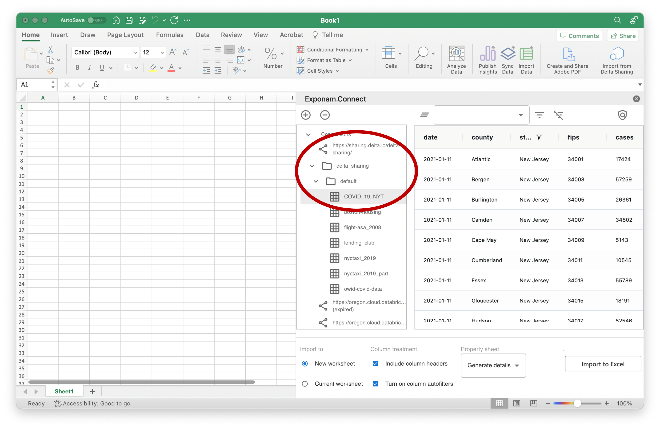Screen dimensions: 660x429
Task: Click the Import to Excel button
Action: point(603,365)
